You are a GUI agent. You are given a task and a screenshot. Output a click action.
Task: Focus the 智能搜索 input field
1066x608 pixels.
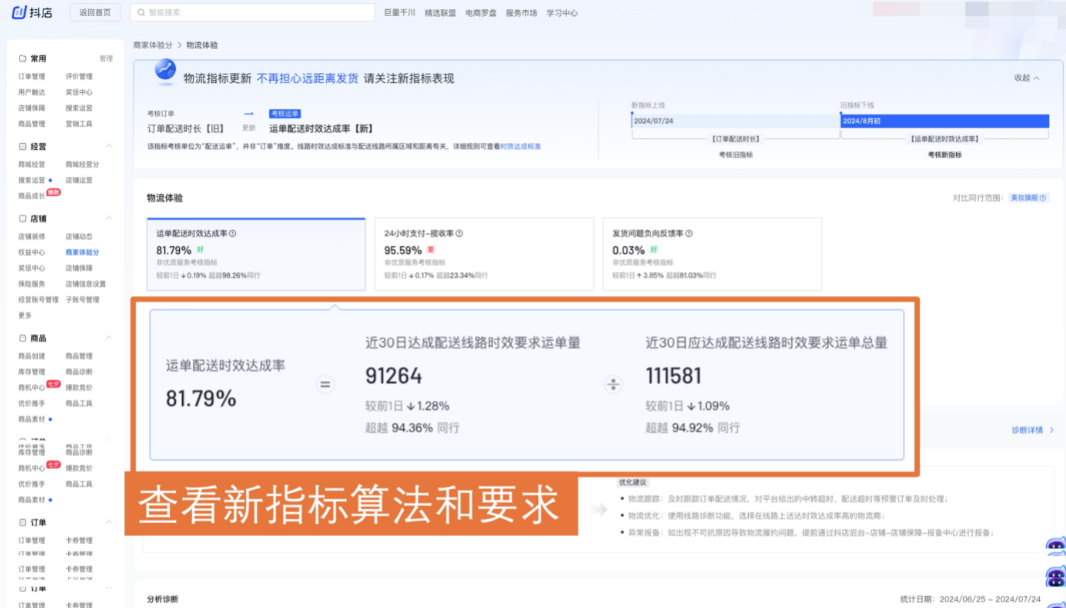click(x=252, y=12)
